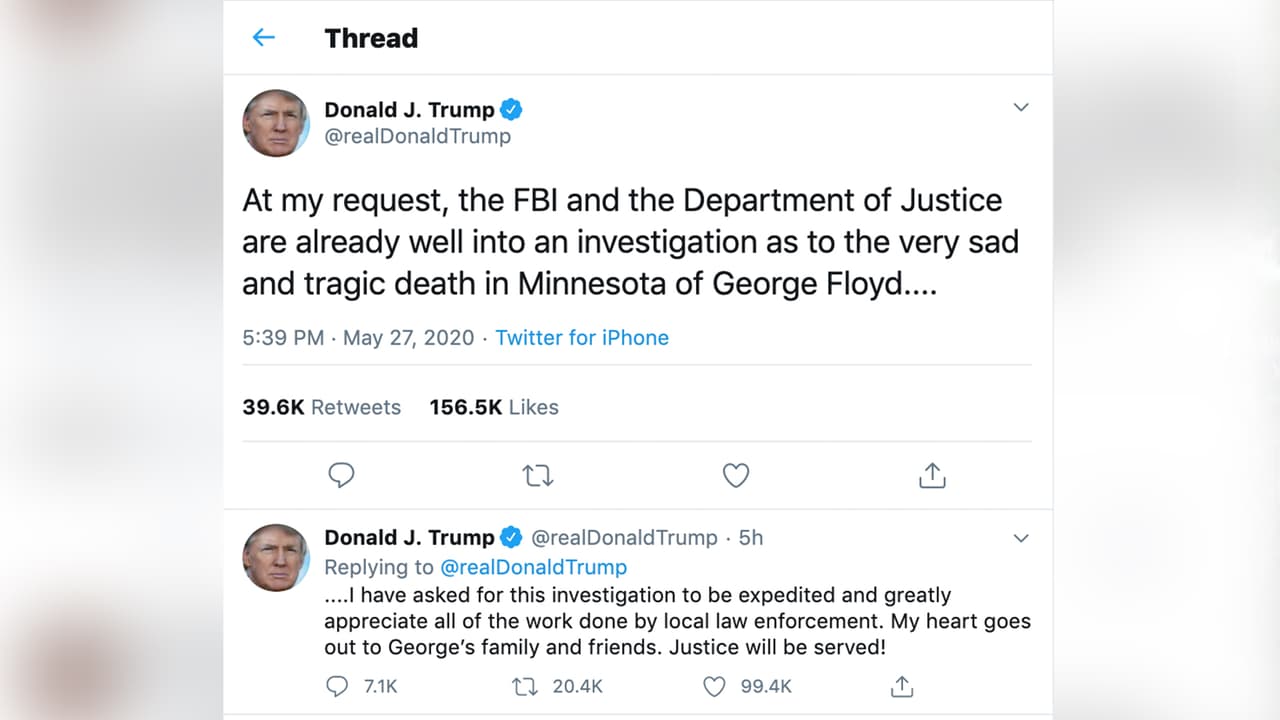Like the main tweet

click(x=736, y=475)
